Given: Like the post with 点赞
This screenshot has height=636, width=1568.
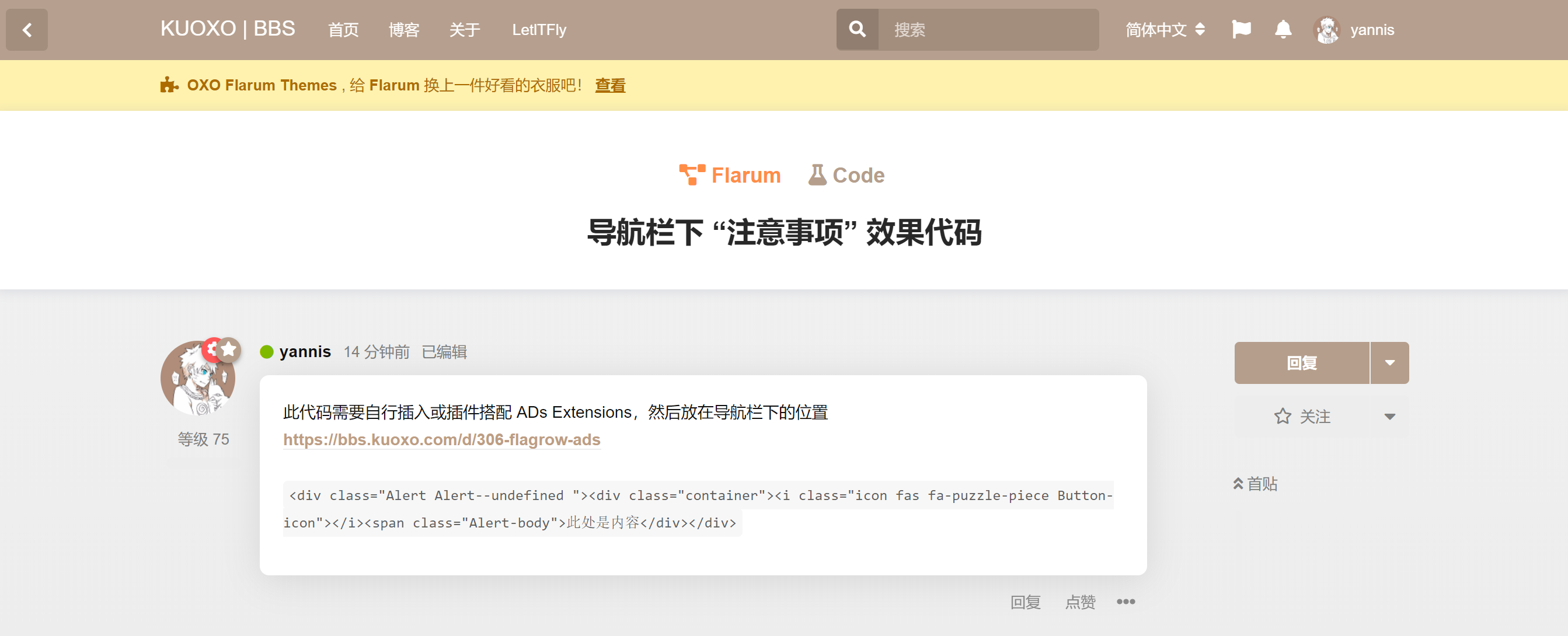Looking at the screenshot, I should [1080, 602].
